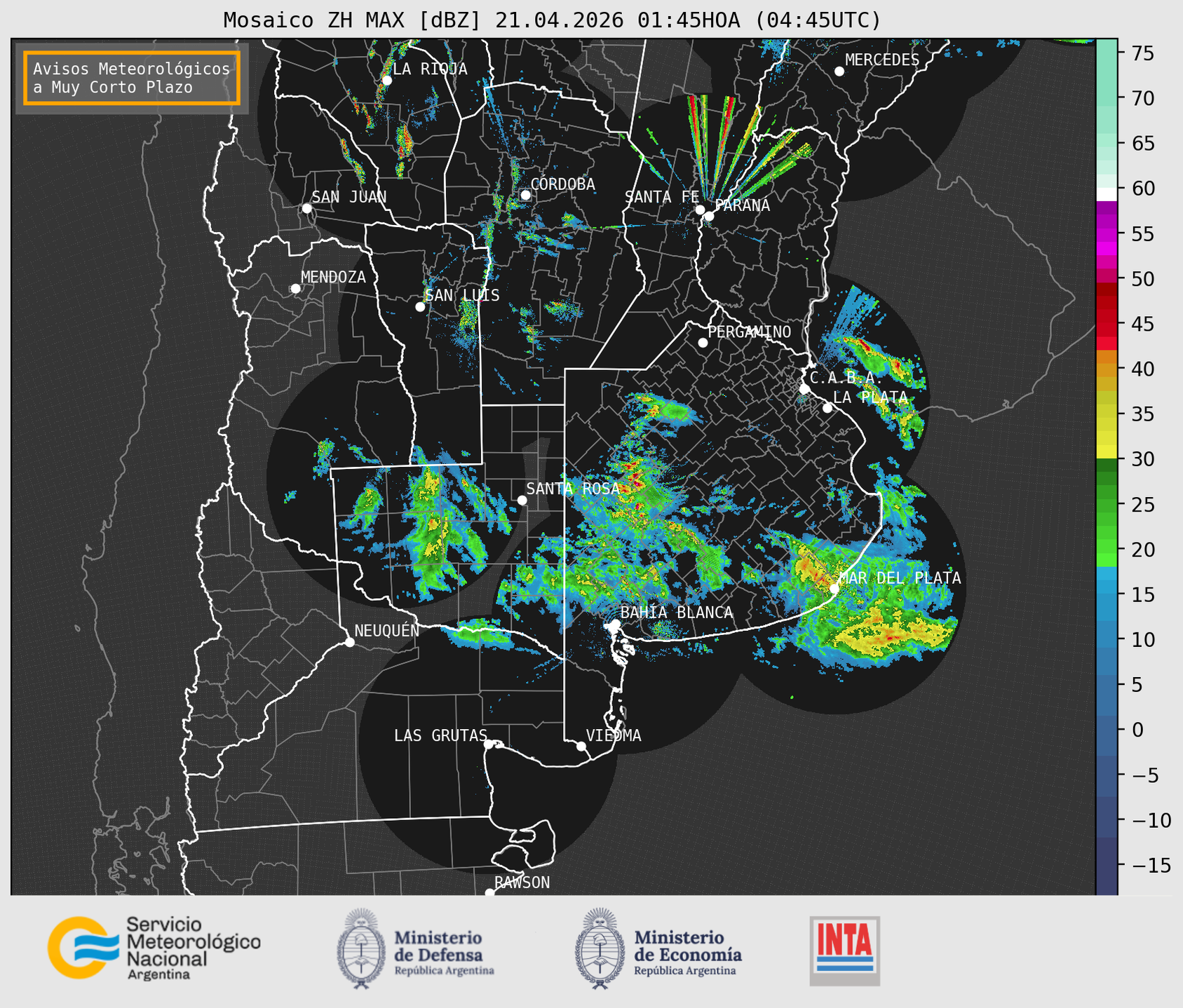
Task: Click the INTA logo
Action: click(x=844, y=951)
